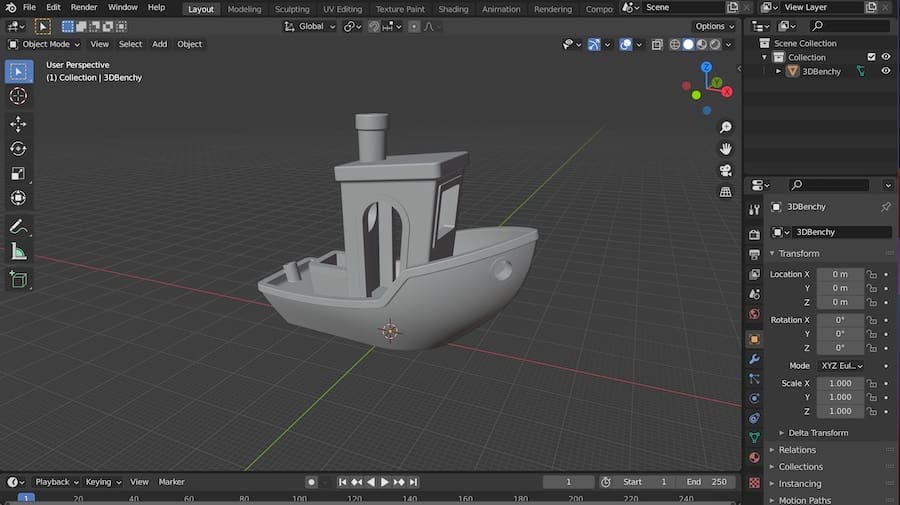Expand the 3DBenchy tree item

(778, 71)
